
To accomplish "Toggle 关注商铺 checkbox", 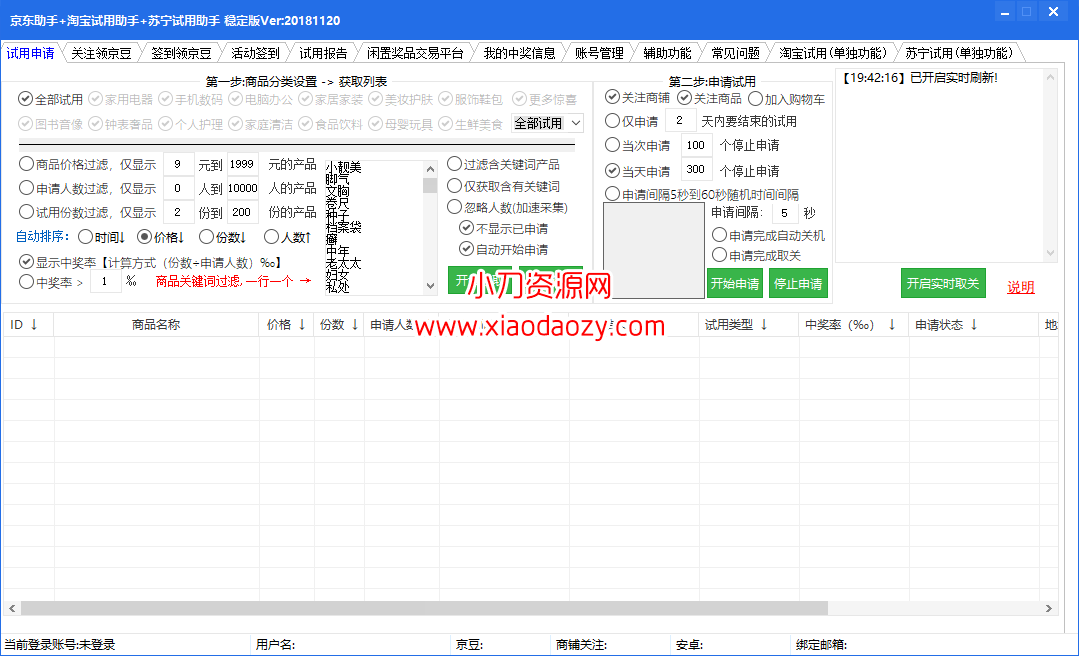I will [637, 98].
